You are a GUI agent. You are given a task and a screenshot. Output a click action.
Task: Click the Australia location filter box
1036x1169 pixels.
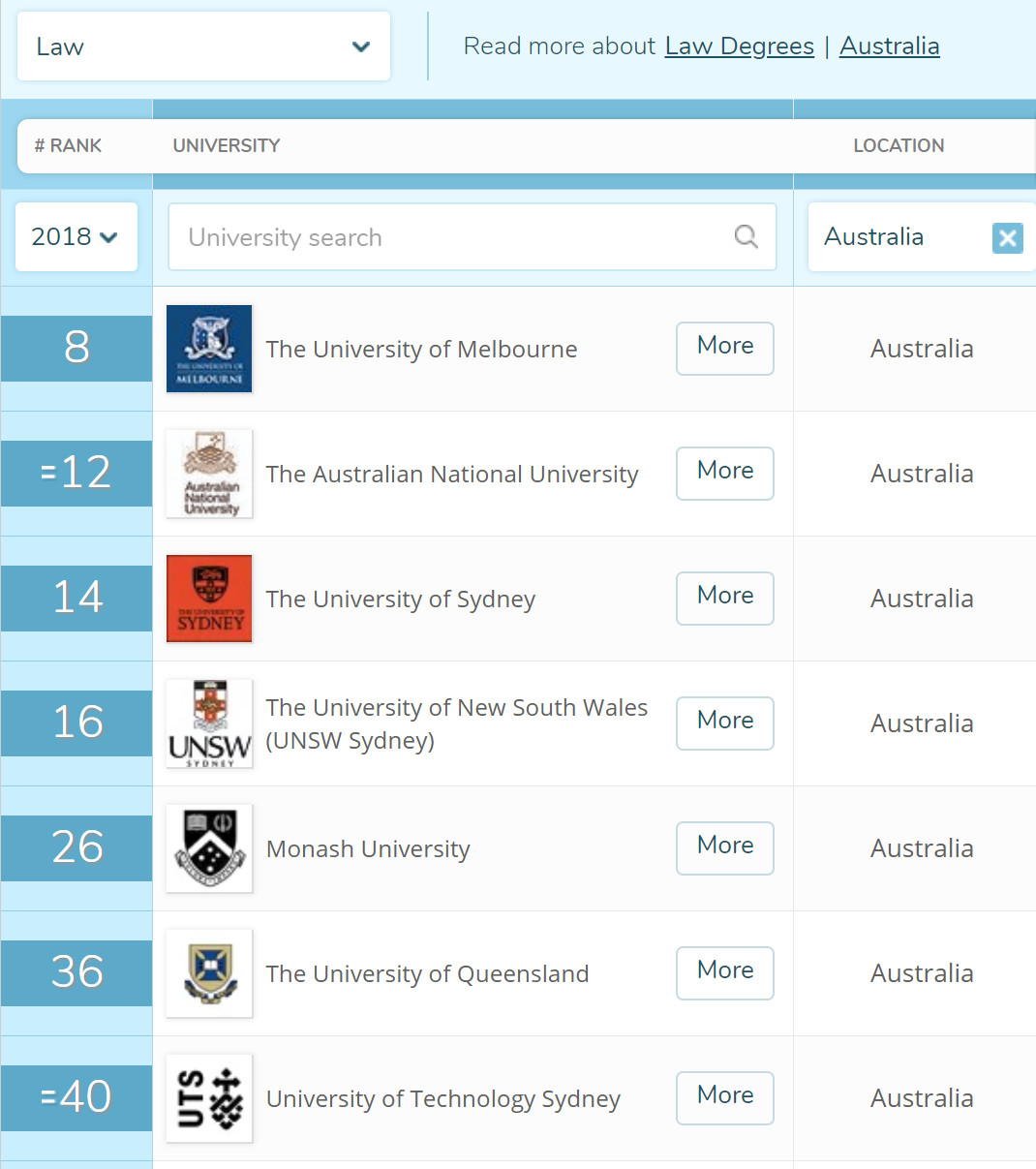(921, 236)
